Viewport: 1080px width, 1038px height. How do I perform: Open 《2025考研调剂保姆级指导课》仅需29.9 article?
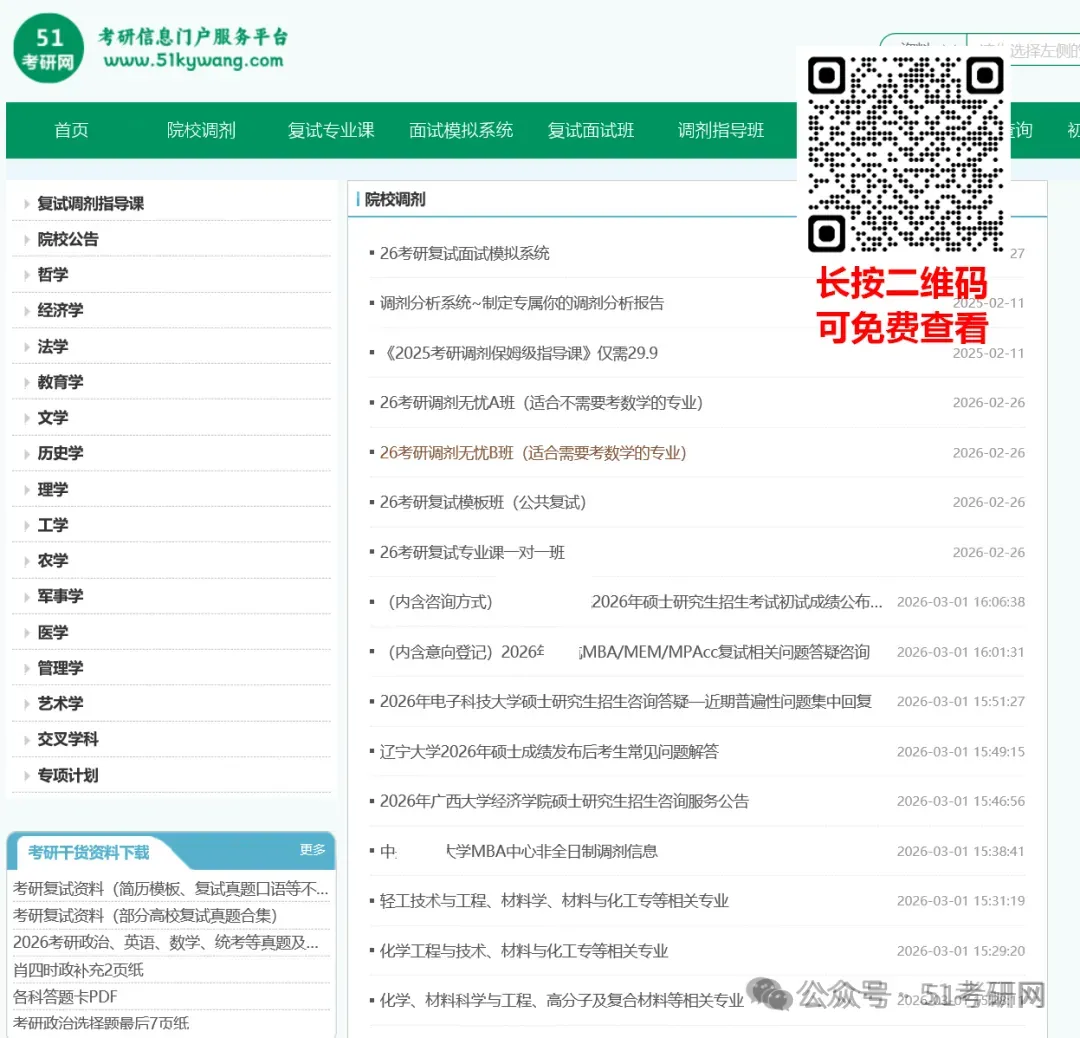pyautogui.click(x=519, y=353)
